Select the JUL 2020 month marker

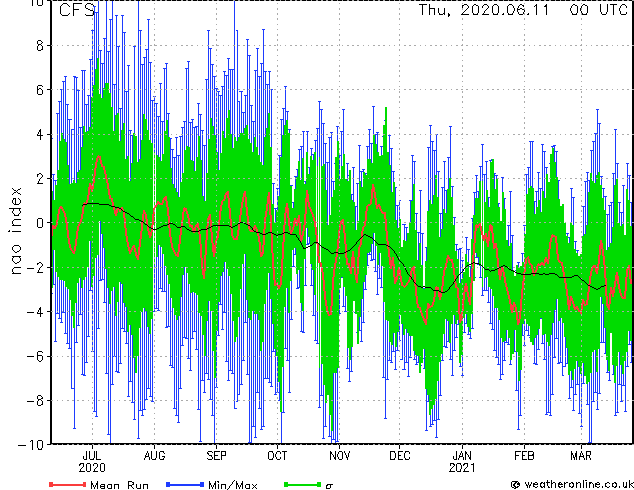(91, 460)
